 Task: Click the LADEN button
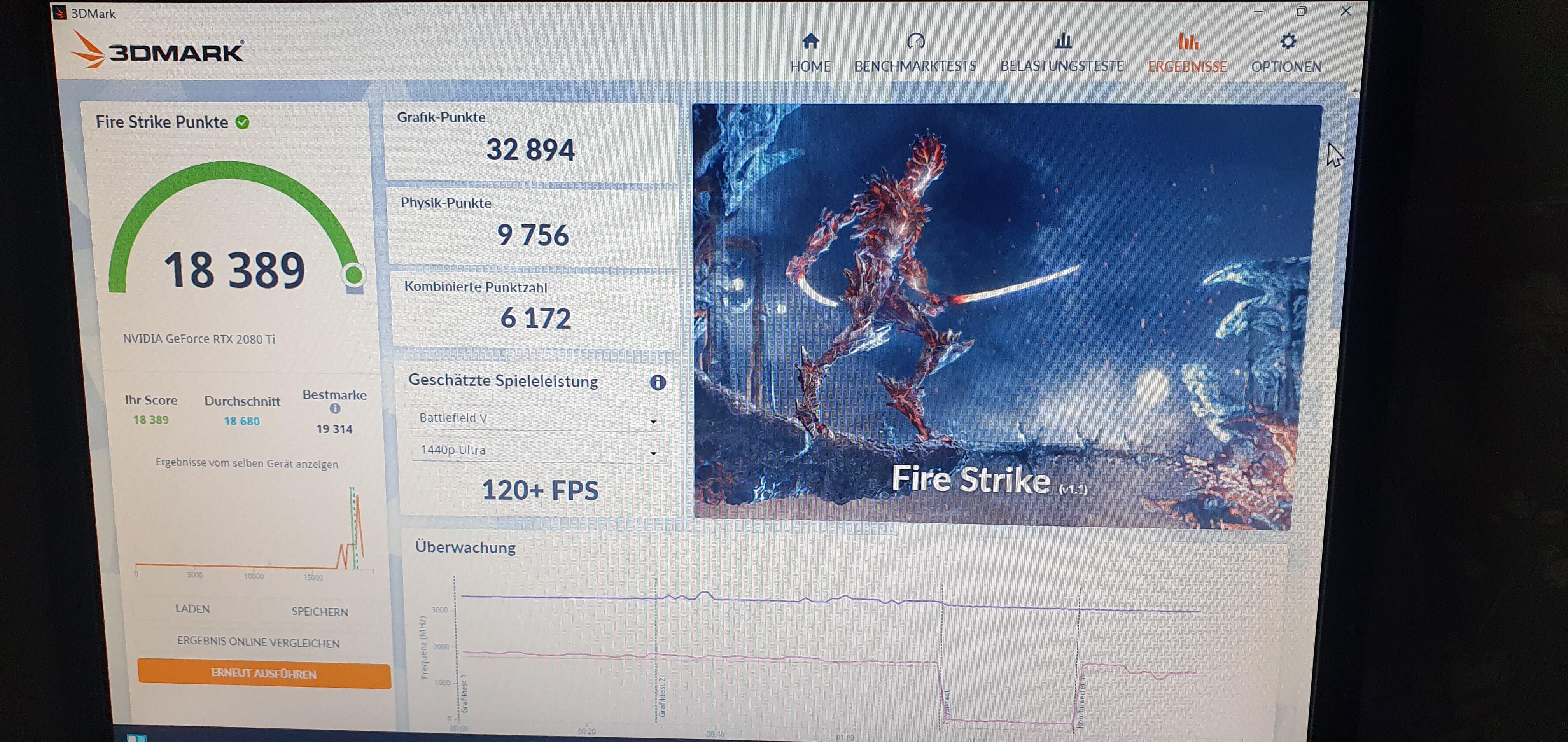192,609
